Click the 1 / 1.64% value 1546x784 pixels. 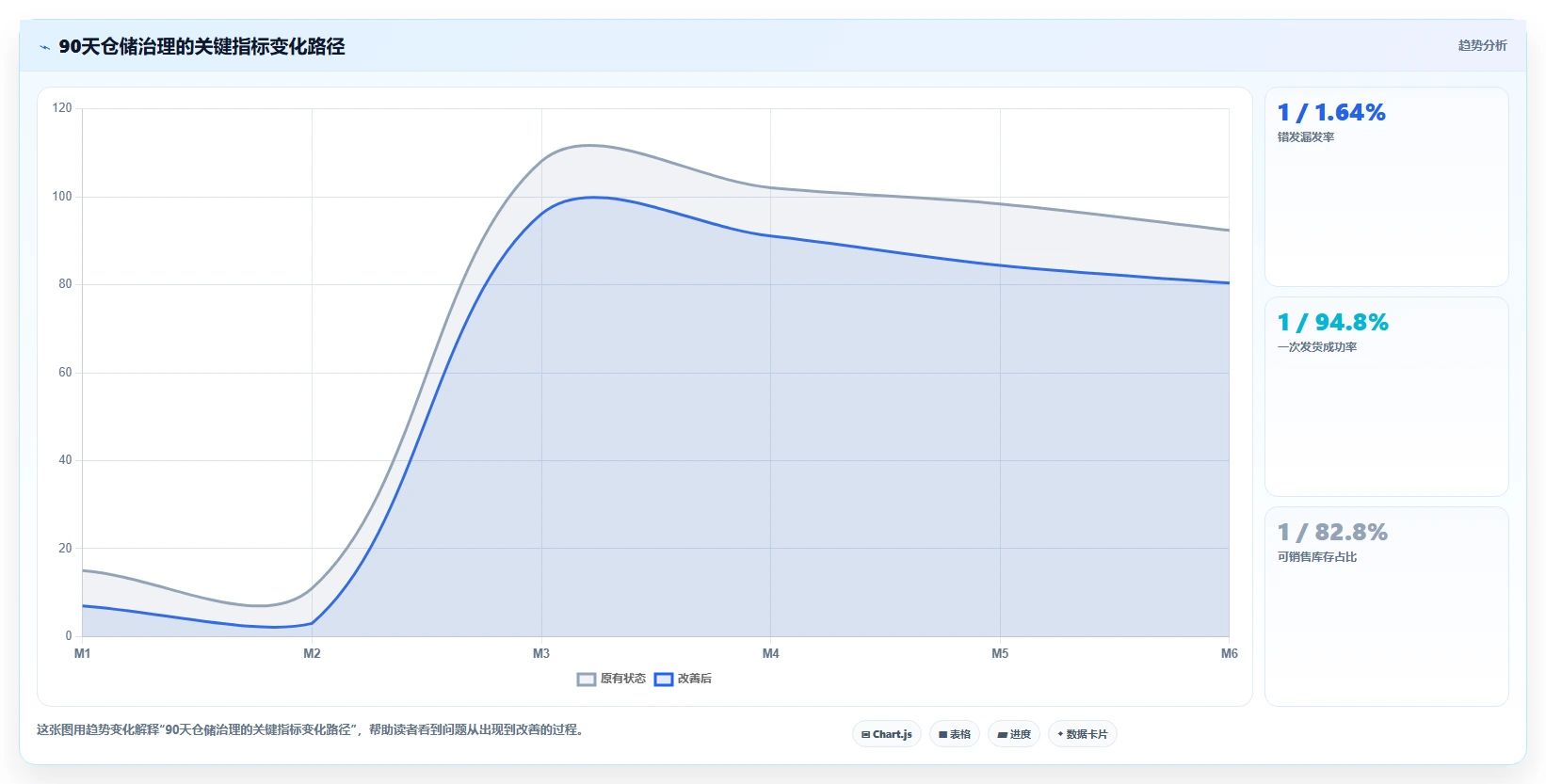(1331, 113)
